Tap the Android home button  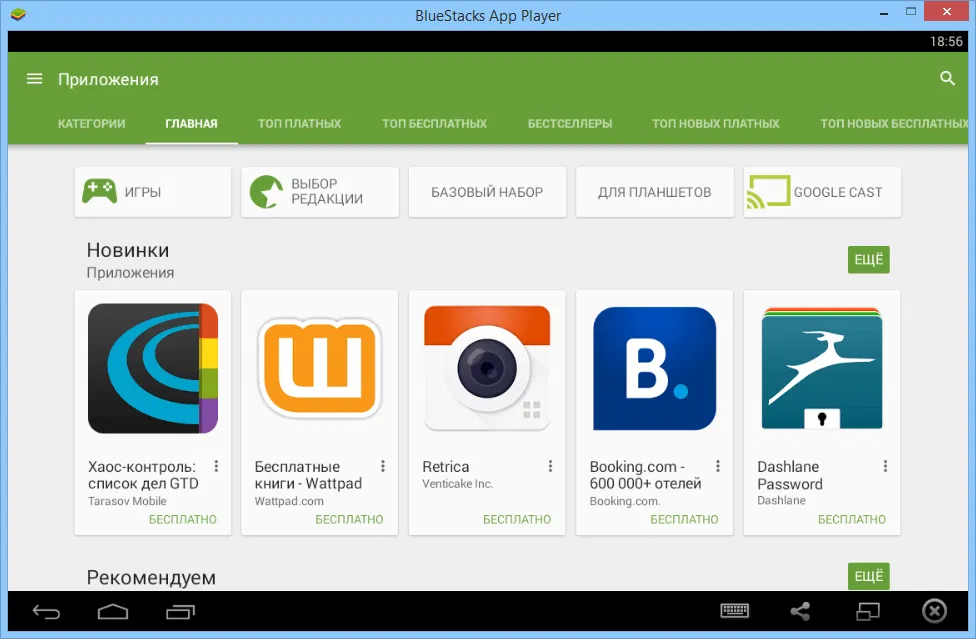113,611
